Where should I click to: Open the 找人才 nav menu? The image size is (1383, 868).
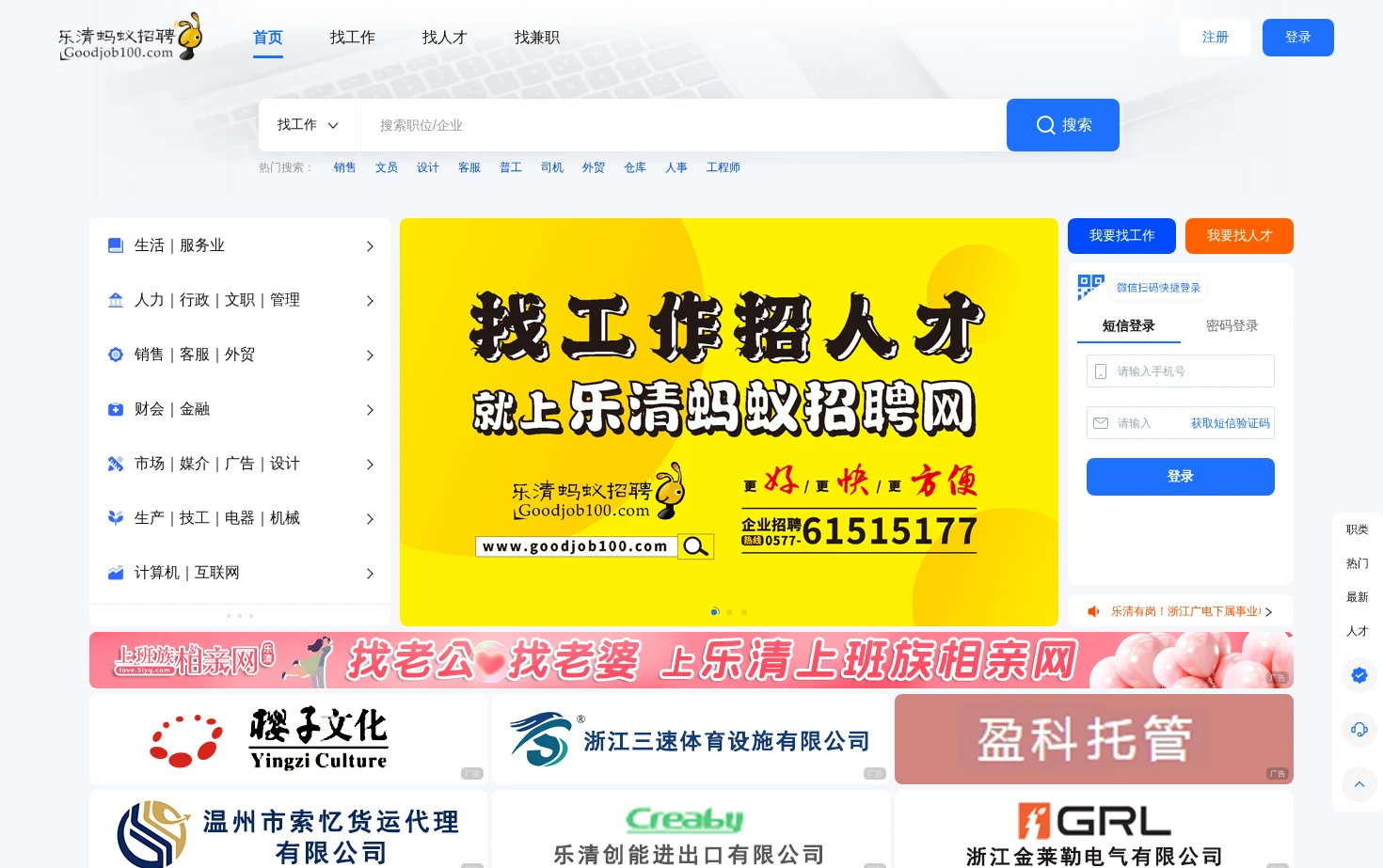point(445,38)
